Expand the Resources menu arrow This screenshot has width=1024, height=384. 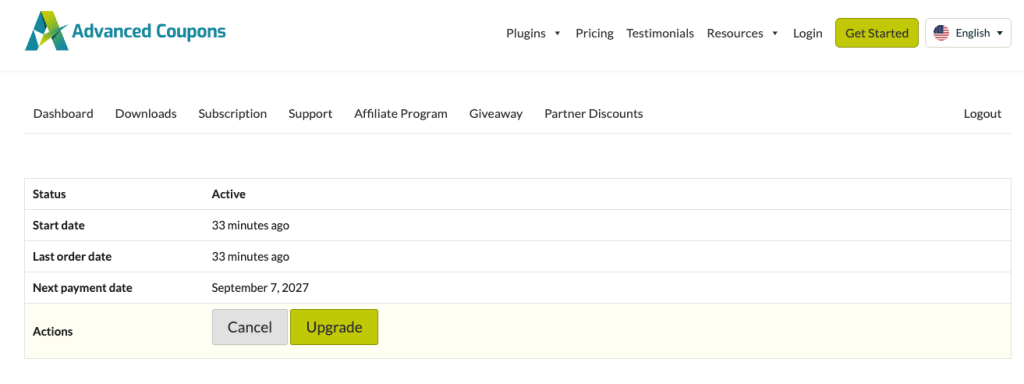point(775,33)
